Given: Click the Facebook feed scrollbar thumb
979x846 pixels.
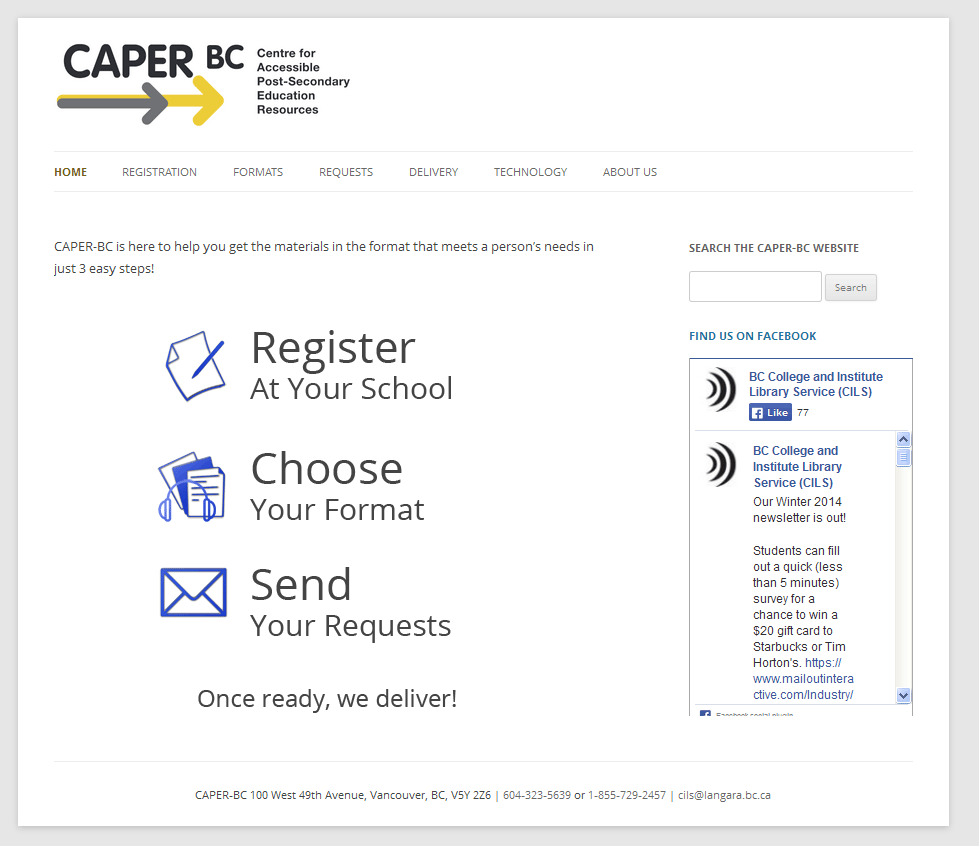Looking at the screenshot, I should point(903,457).
